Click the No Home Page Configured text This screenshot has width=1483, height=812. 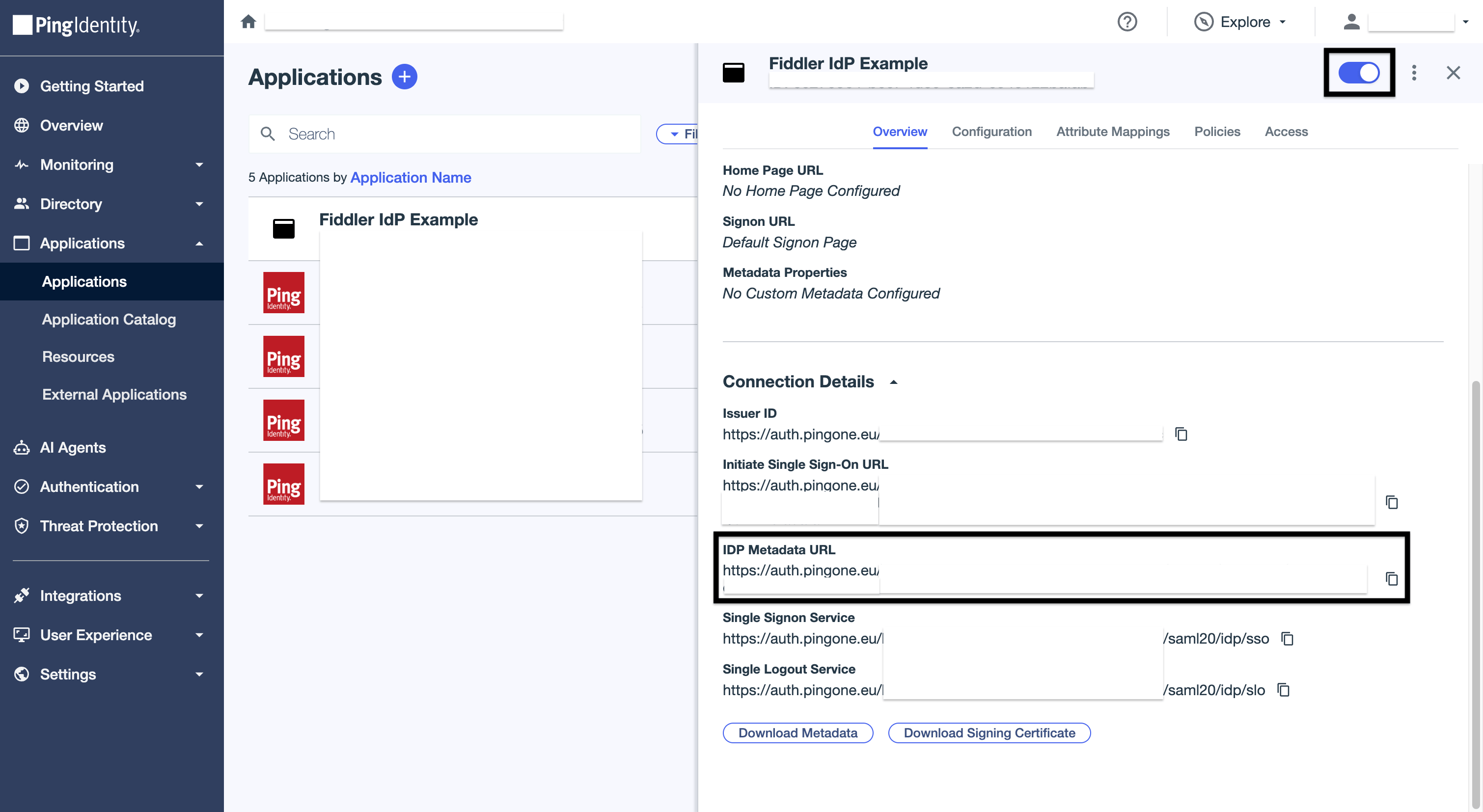pyautogui.click(x=811, y=191)
